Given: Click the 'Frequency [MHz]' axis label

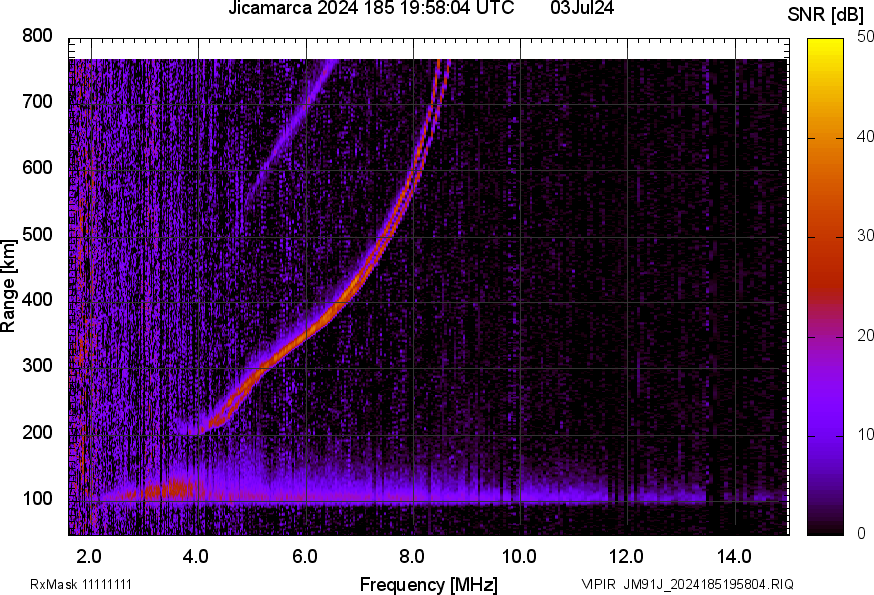Looking at the screenshot, I should click(429, 584).
